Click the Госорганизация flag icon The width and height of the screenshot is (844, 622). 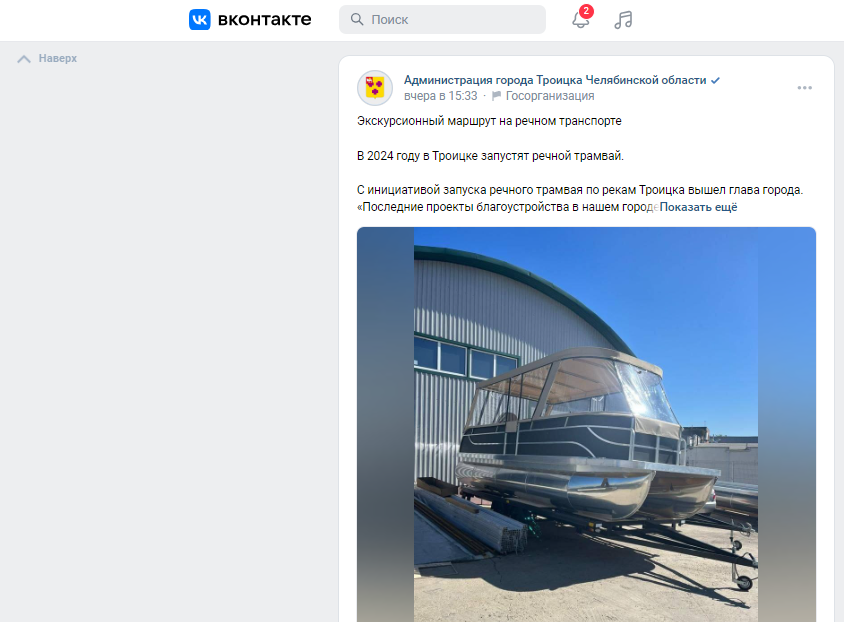click(x=496, y=96)
